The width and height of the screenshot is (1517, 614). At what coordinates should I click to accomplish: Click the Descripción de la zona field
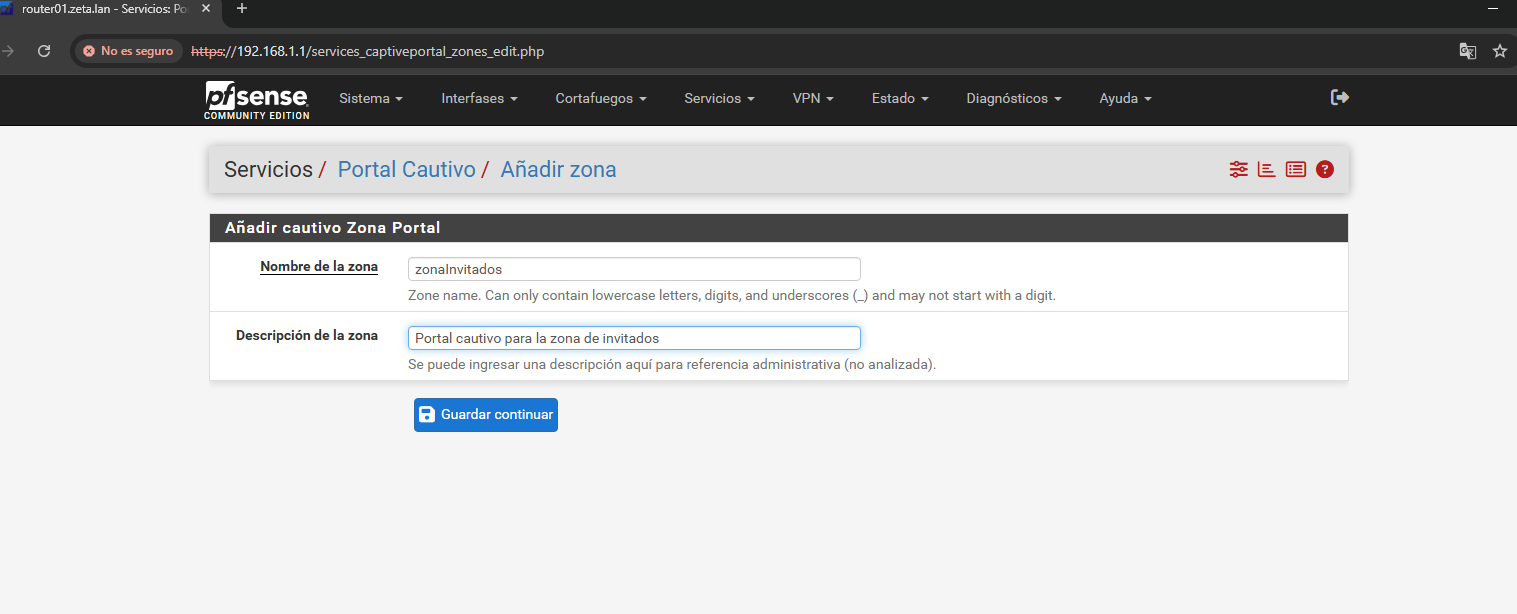point(634,338)
